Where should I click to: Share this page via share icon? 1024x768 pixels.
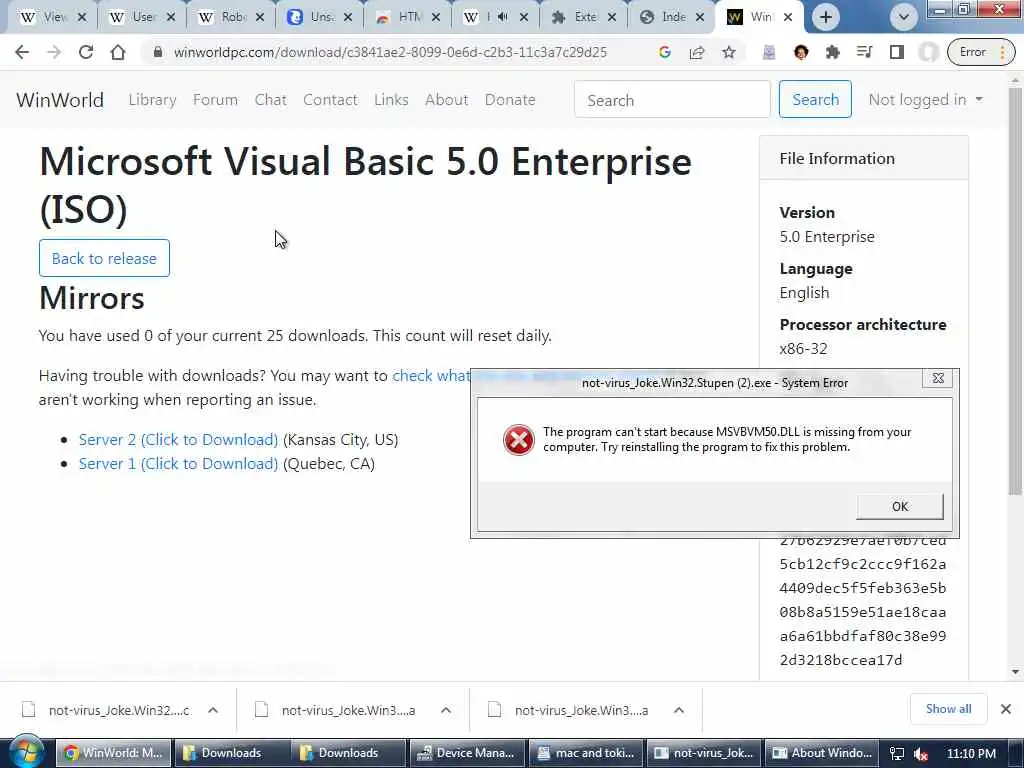pos(697,52)
